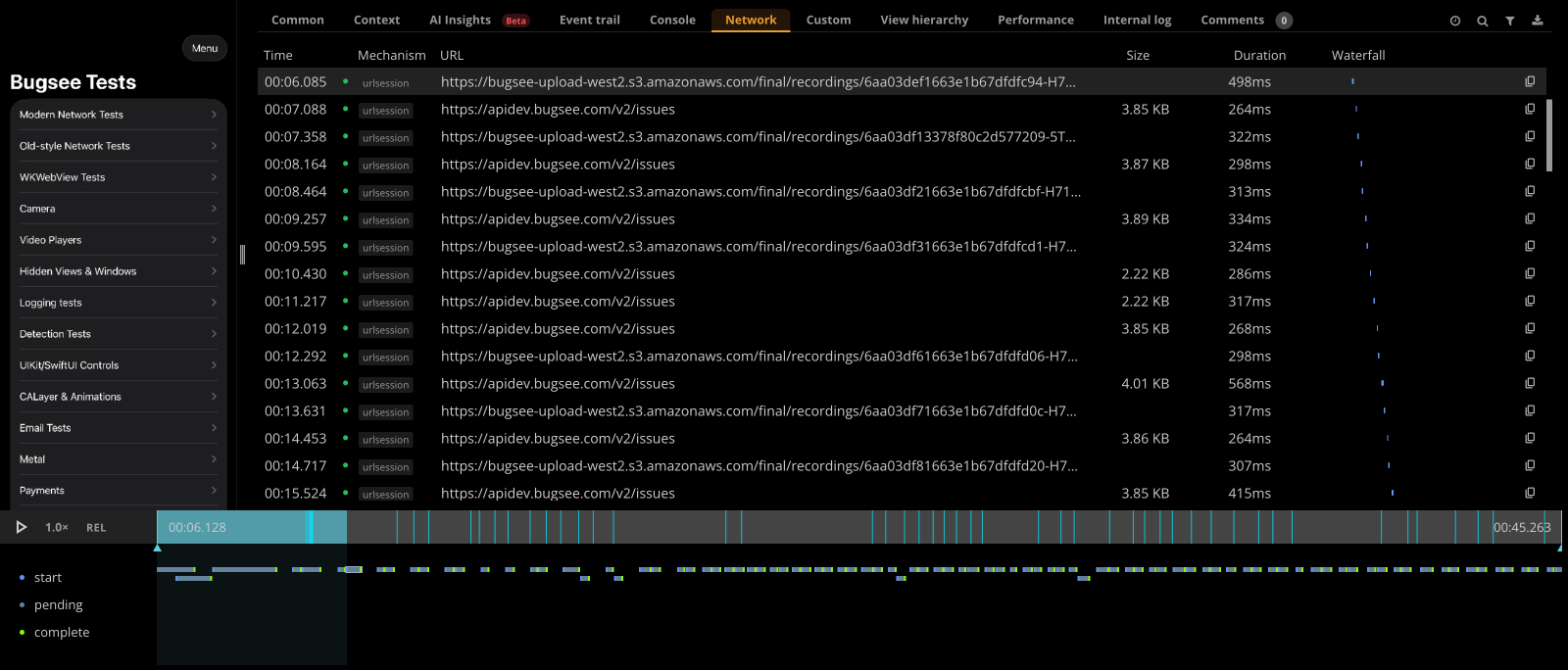1568x670 pixels.
Task: Open the 1.0× playback speed selector
Action: tap(57, 527)
